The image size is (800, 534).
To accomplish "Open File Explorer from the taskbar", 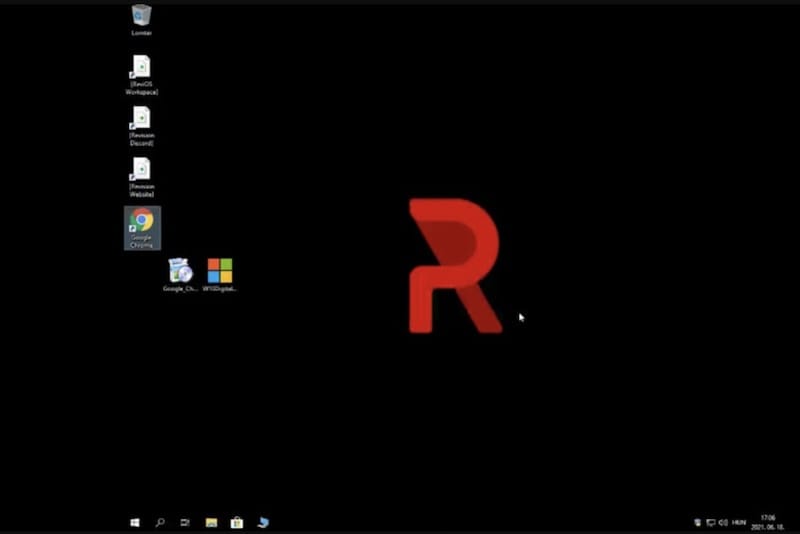I will coord(211,522).
